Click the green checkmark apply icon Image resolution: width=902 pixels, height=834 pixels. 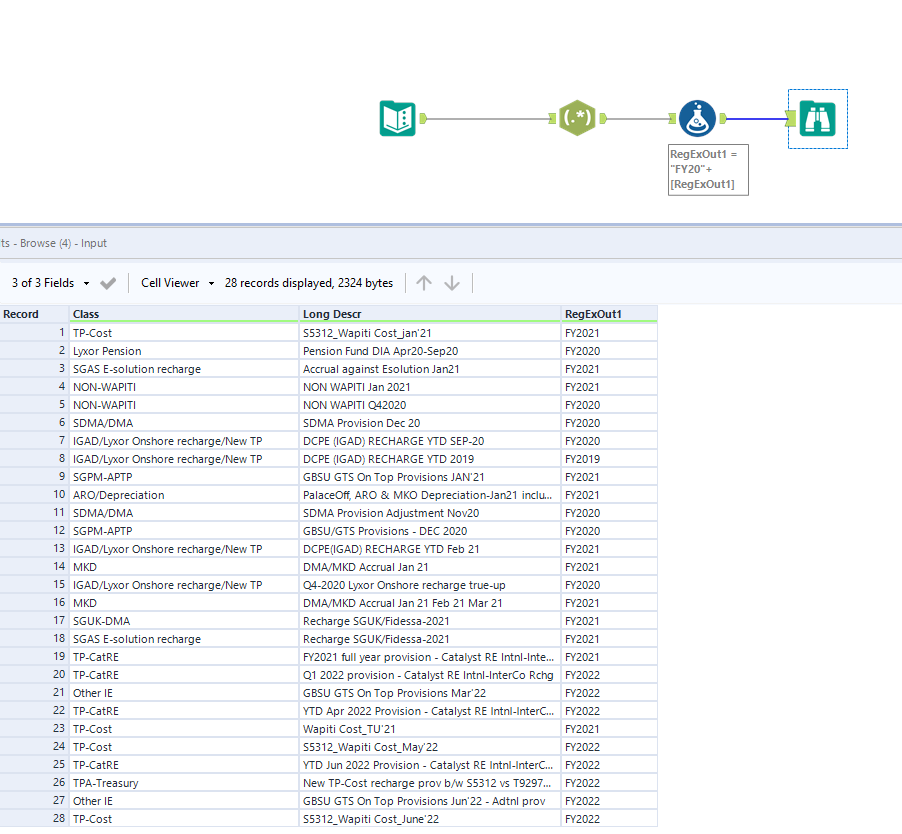[108, 283]
